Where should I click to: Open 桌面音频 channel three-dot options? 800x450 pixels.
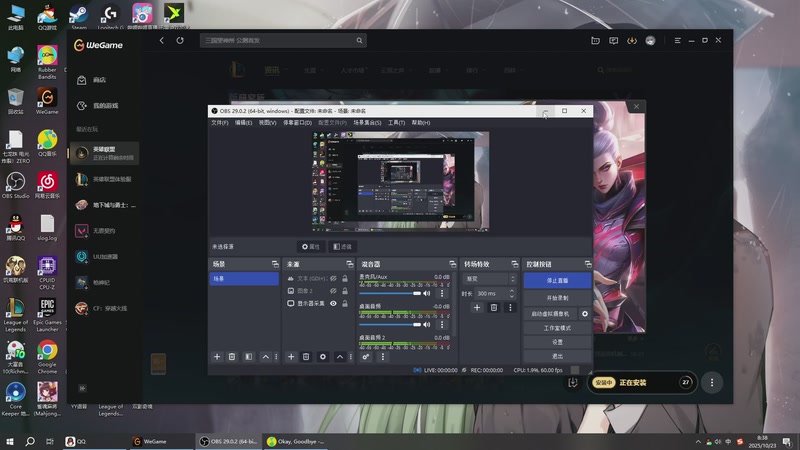pyautogui.click(x=442, y=324)
